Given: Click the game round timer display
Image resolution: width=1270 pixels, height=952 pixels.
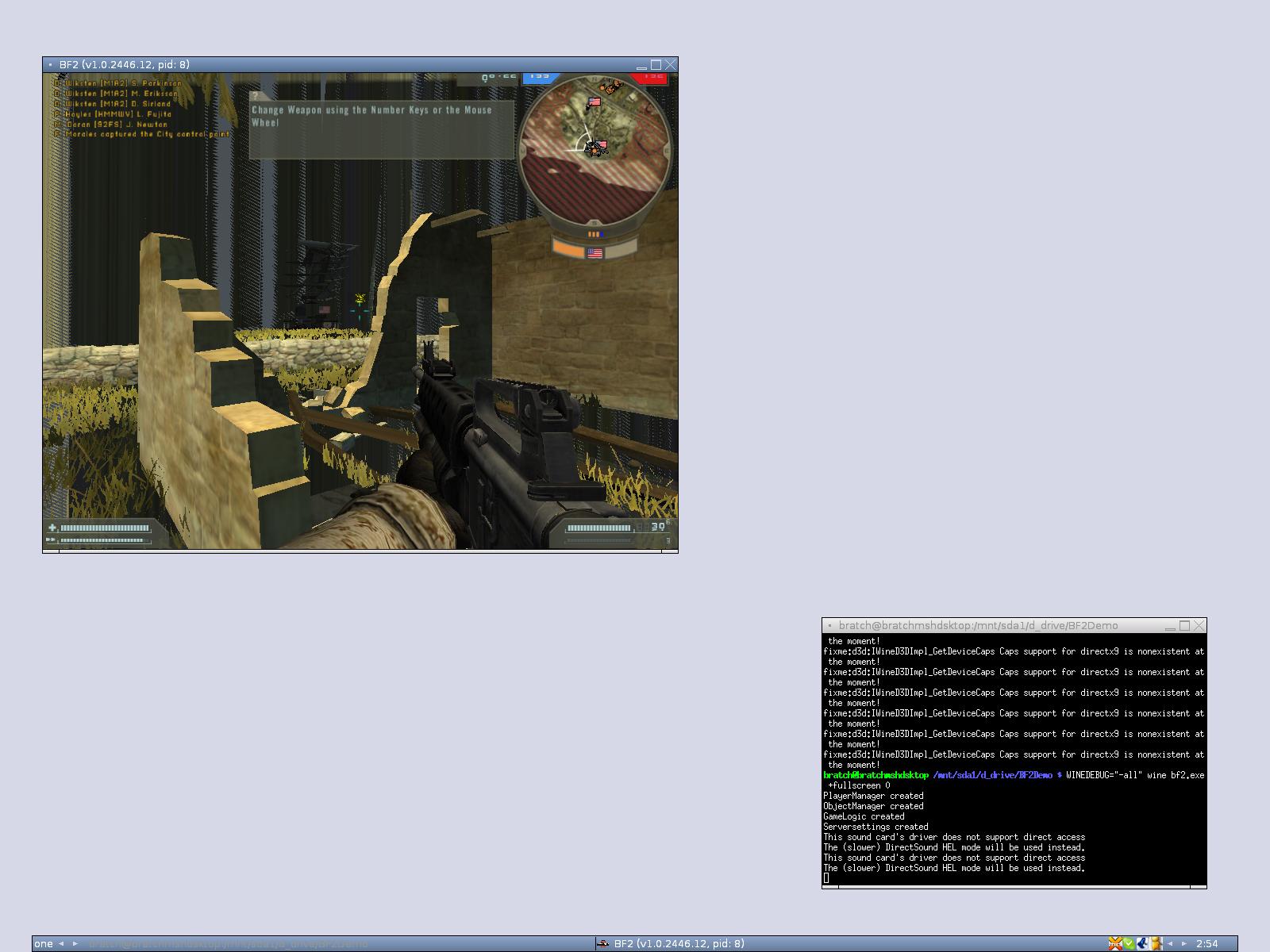Looking at the screenshot, I should click(x=500, y=78).
